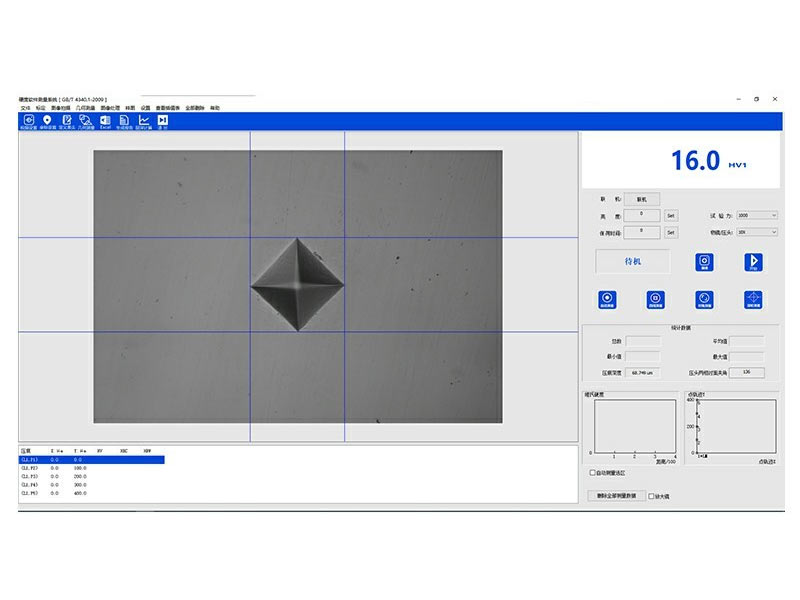Click the location pin toolbar icon
Screen dimensions: 800x600
coord(46,121)
